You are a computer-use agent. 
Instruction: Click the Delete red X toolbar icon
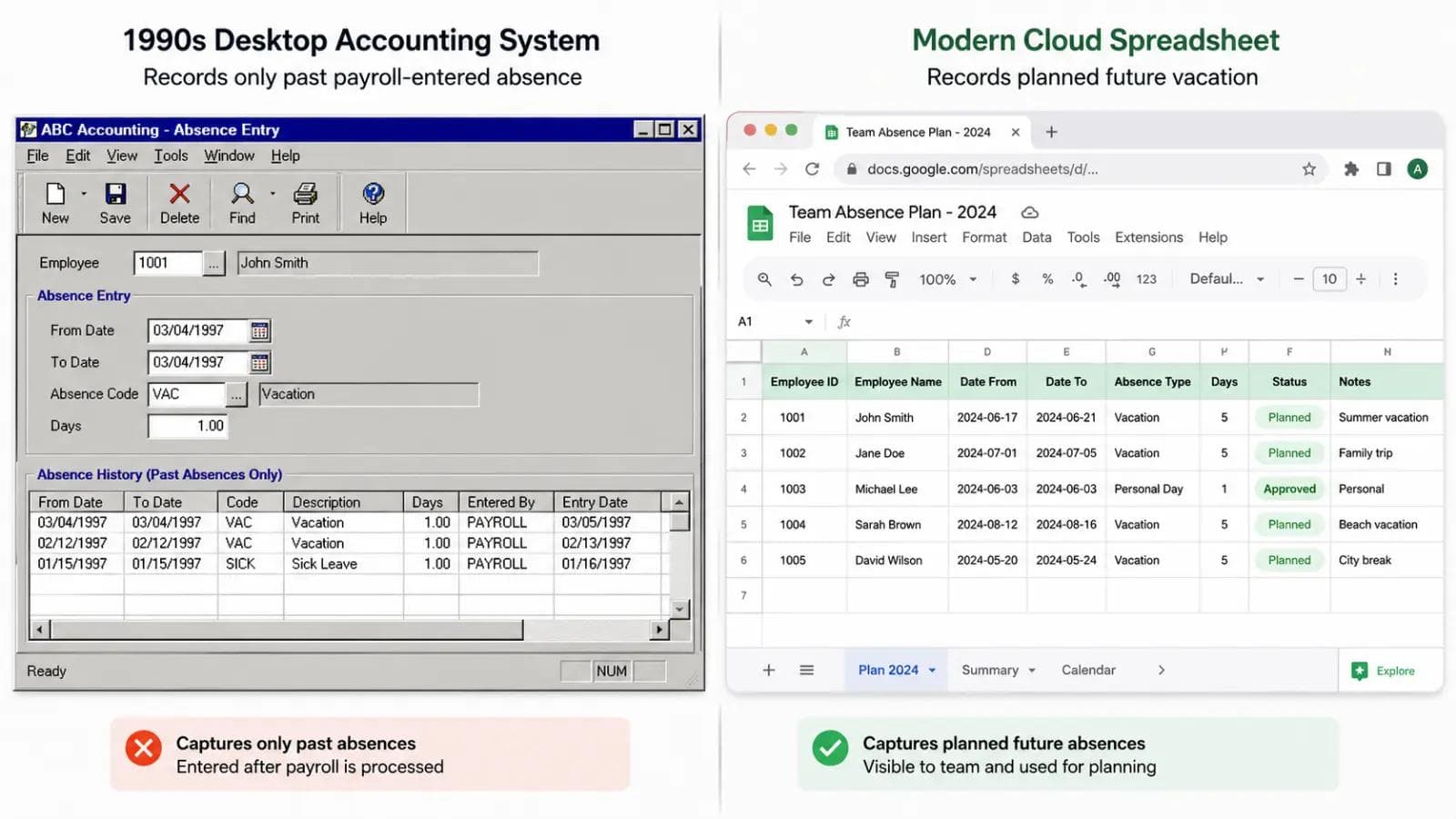pyautogui.click(x=179, y=194)
